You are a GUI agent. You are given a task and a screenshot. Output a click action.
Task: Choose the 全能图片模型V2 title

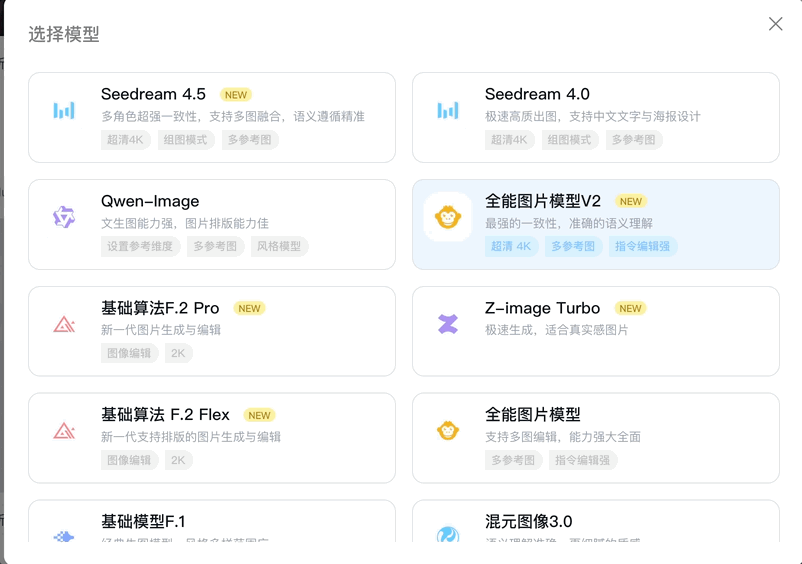click(543, 201)
